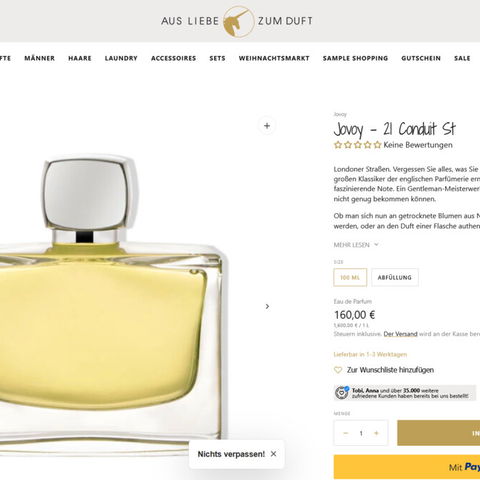Viewport: 480px width, 480px height.
Task: Open the Der Versand link
Action: pos(400,334)
